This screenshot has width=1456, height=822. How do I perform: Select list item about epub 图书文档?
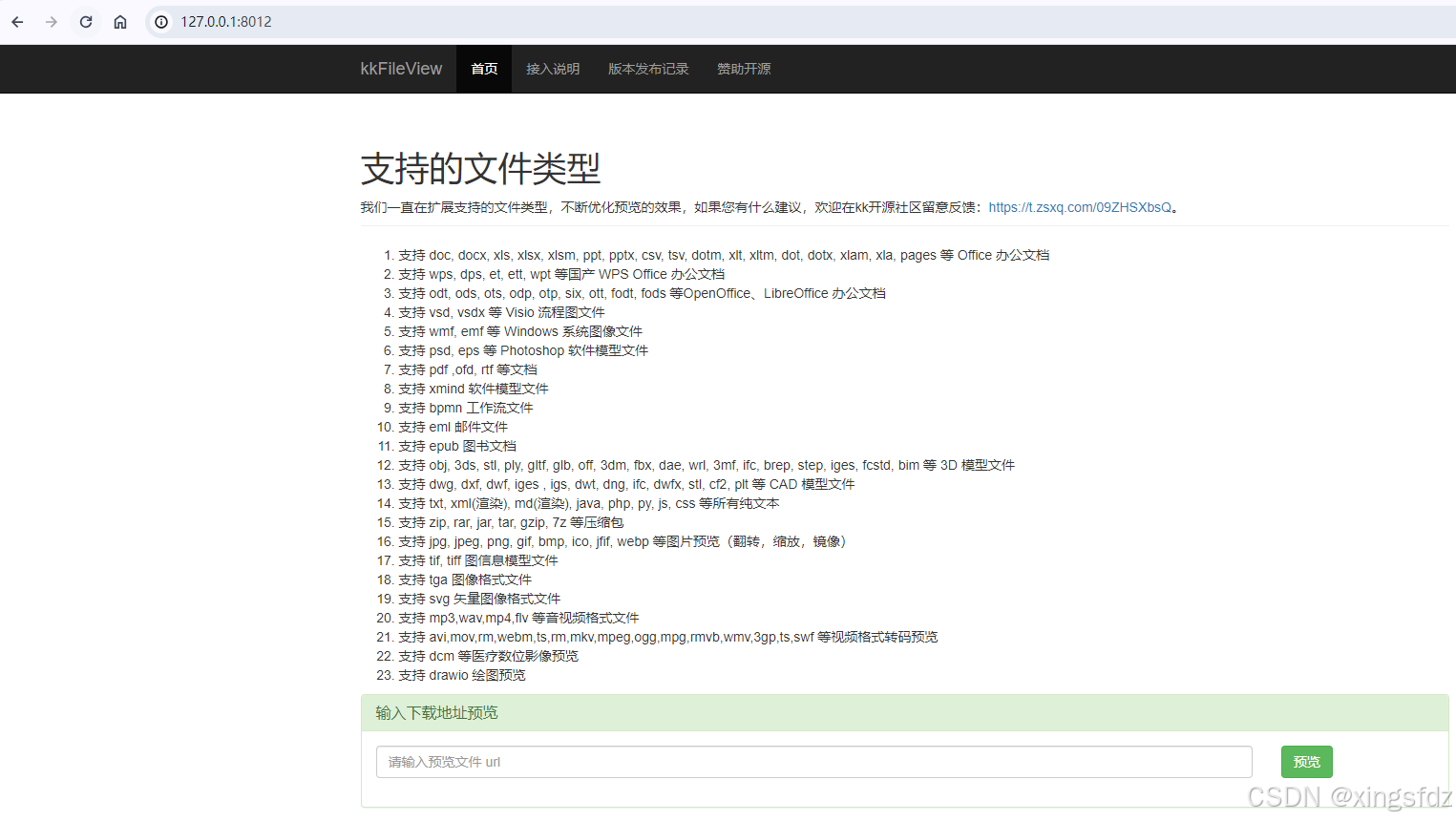point(457,446)
